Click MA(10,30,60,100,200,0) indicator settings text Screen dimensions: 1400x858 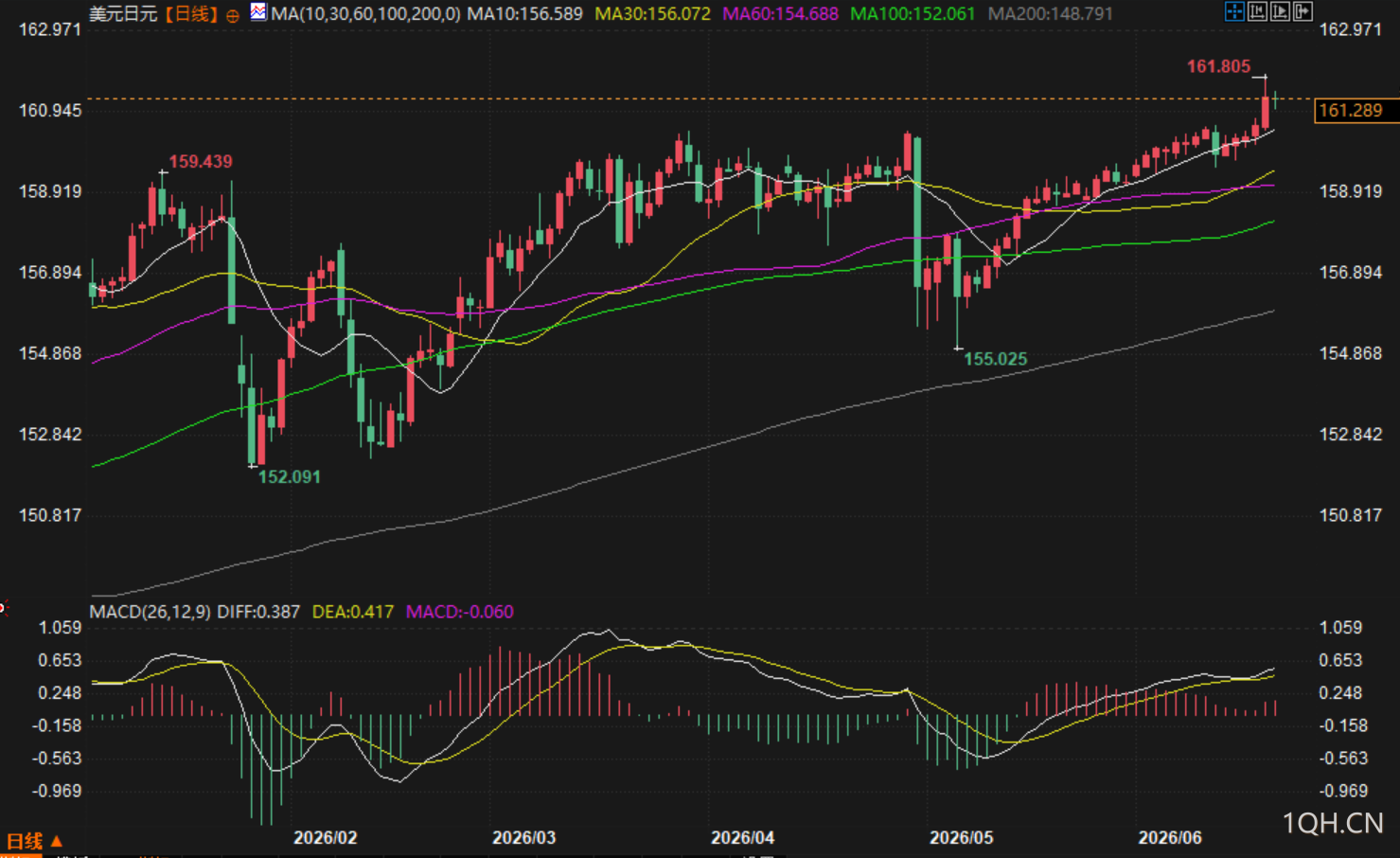click(365, 14)
